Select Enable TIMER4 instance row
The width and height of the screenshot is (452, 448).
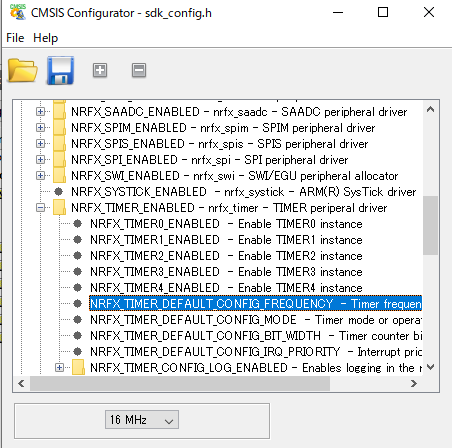click(x=226, y=288)
